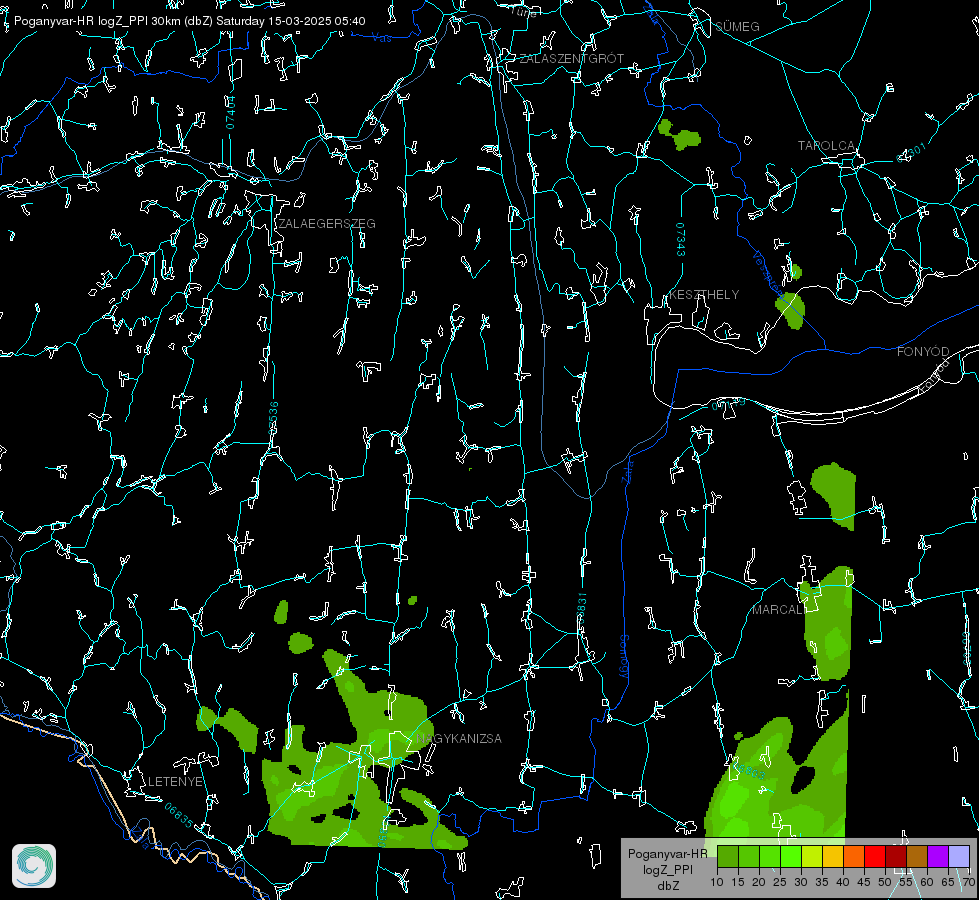Click the 35–40 dBZ yellow swatch
This screenshot has height=900, width=979.
tap(833, 856)
